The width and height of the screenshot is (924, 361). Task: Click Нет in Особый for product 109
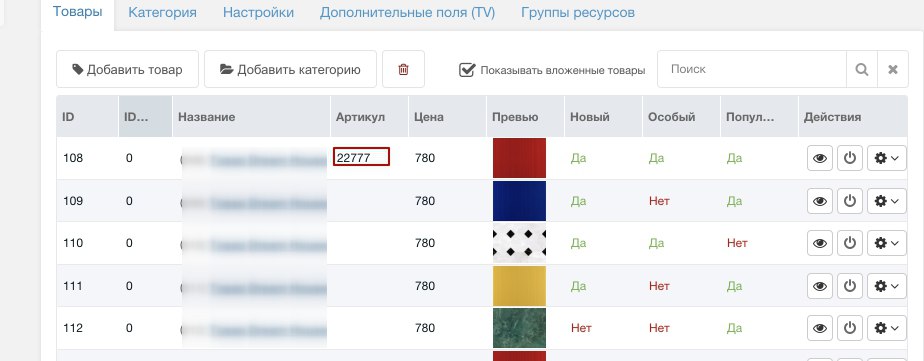tap(659, 201)
